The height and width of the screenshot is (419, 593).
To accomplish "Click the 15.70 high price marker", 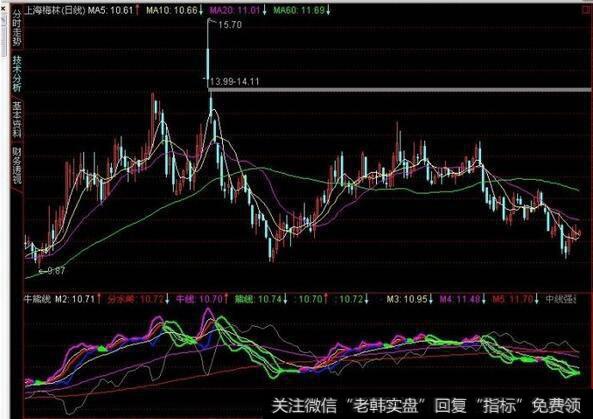I will [x=230, y=25].
